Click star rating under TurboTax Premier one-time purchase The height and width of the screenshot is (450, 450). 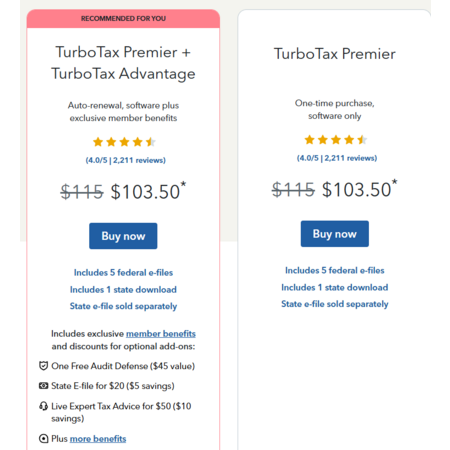coord(336,140)
